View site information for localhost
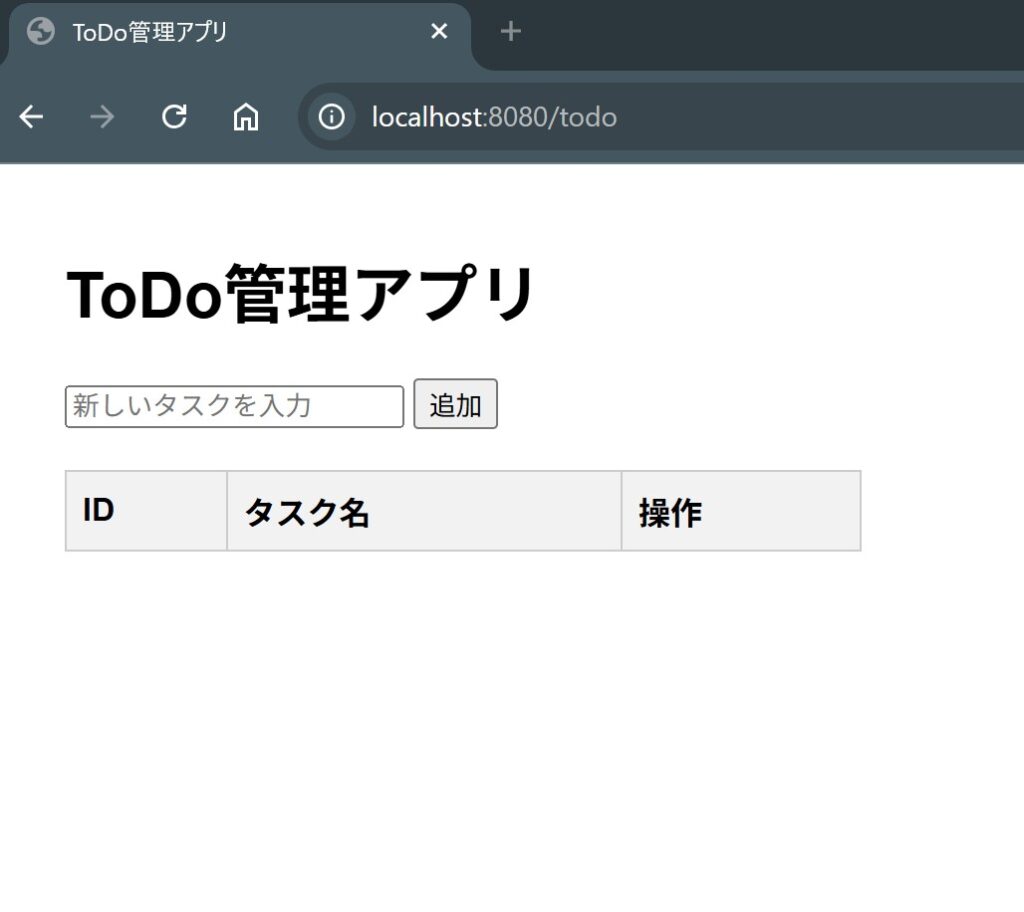Image resolution: width=1024 pixels, height=912 pixels. [331, 117]
